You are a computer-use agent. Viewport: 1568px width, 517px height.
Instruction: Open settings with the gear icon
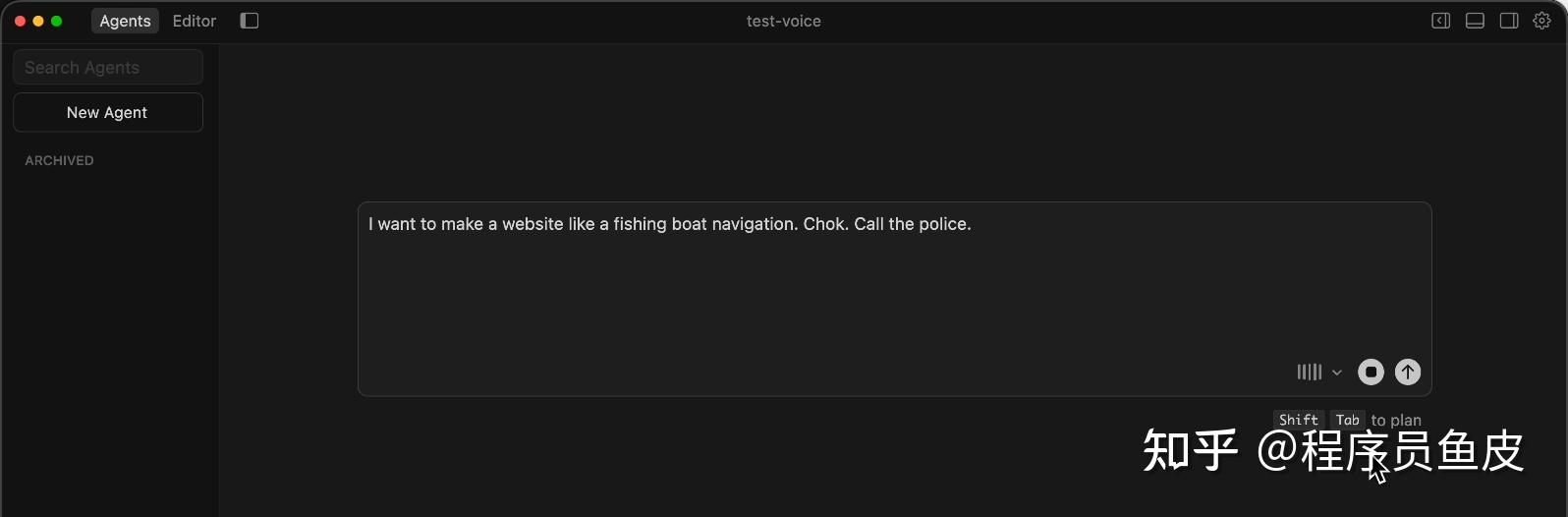click(x=1542, y=21)
